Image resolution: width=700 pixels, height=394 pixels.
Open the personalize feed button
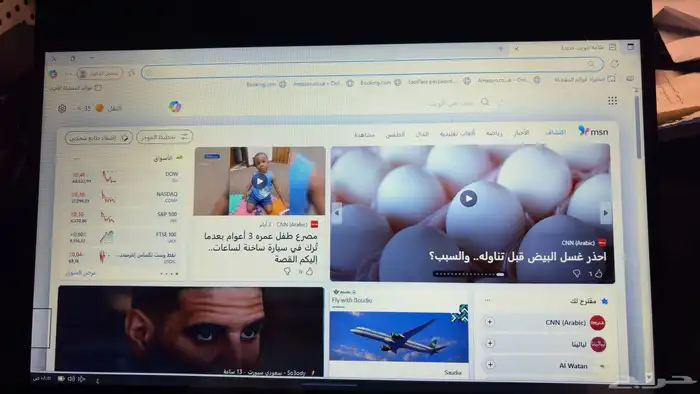(165, 137)
